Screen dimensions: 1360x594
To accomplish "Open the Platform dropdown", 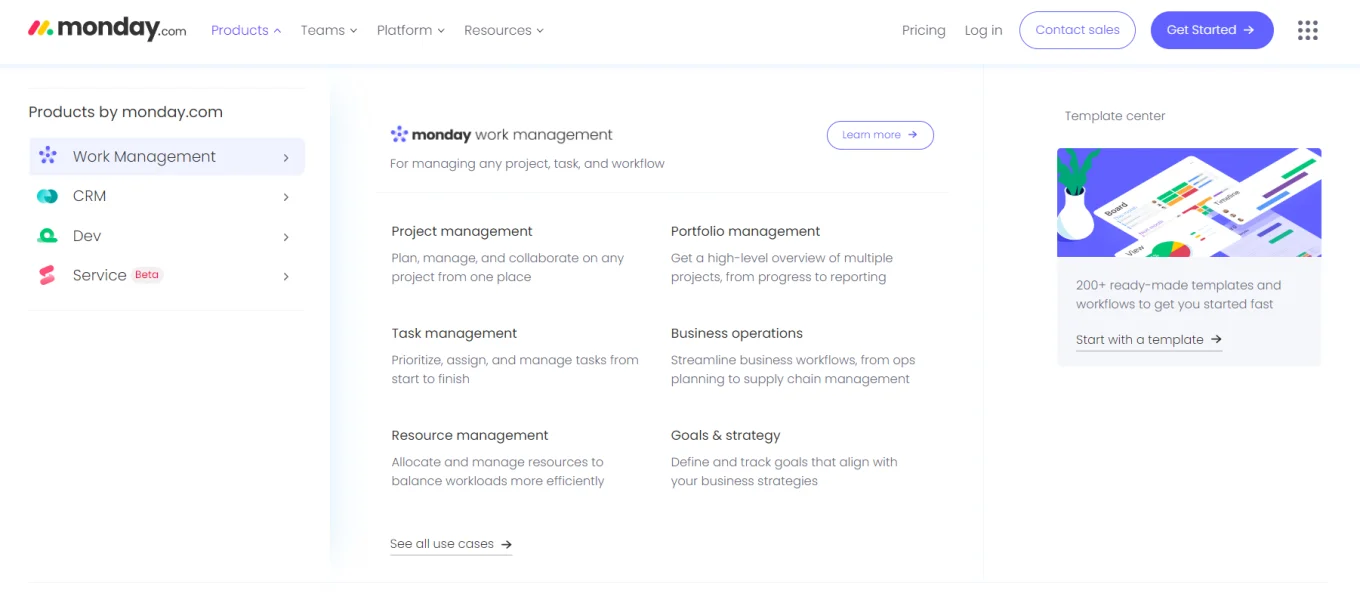I will 411,30.
